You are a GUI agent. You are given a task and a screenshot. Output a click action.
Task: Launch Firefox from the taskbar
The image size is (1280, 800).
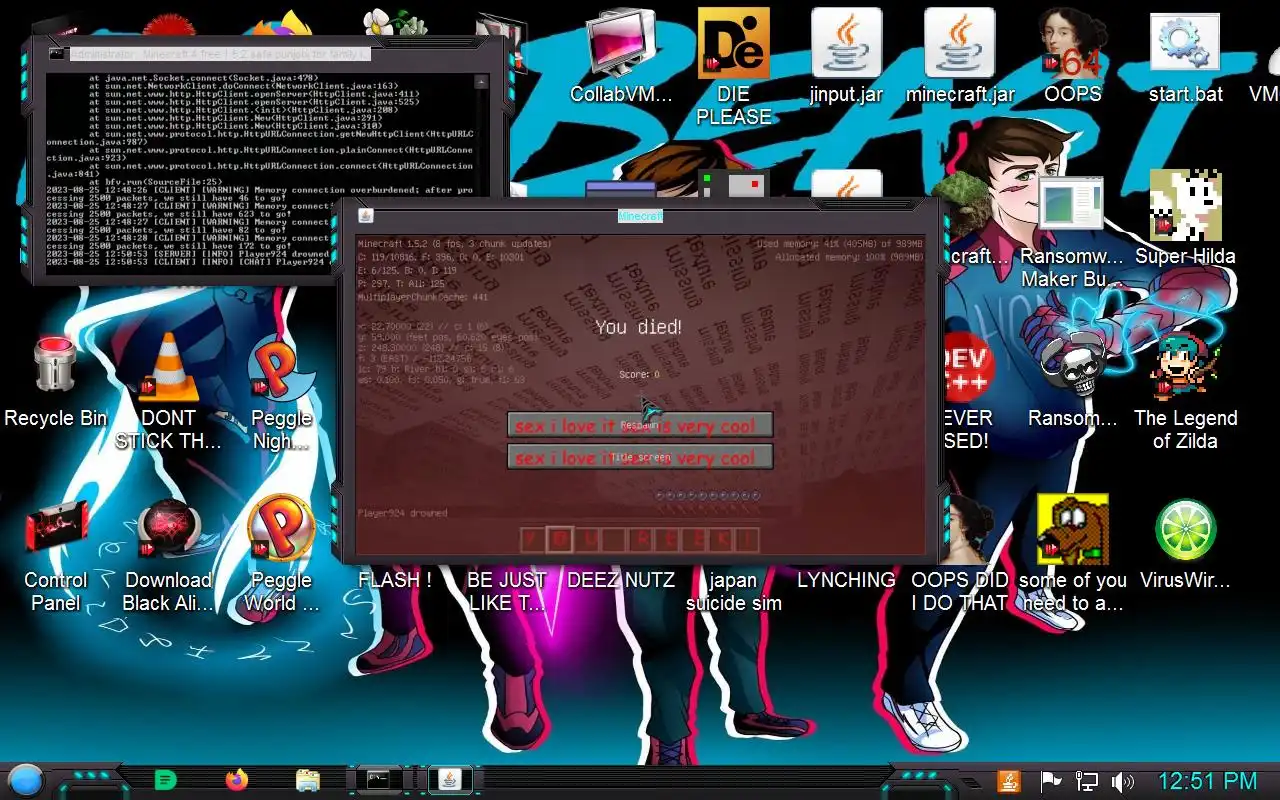click(237, 780)
